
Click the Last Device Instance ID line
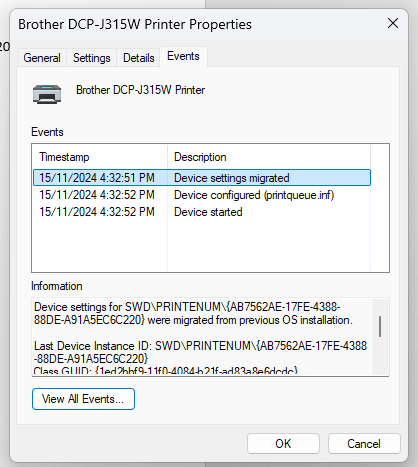200,352
